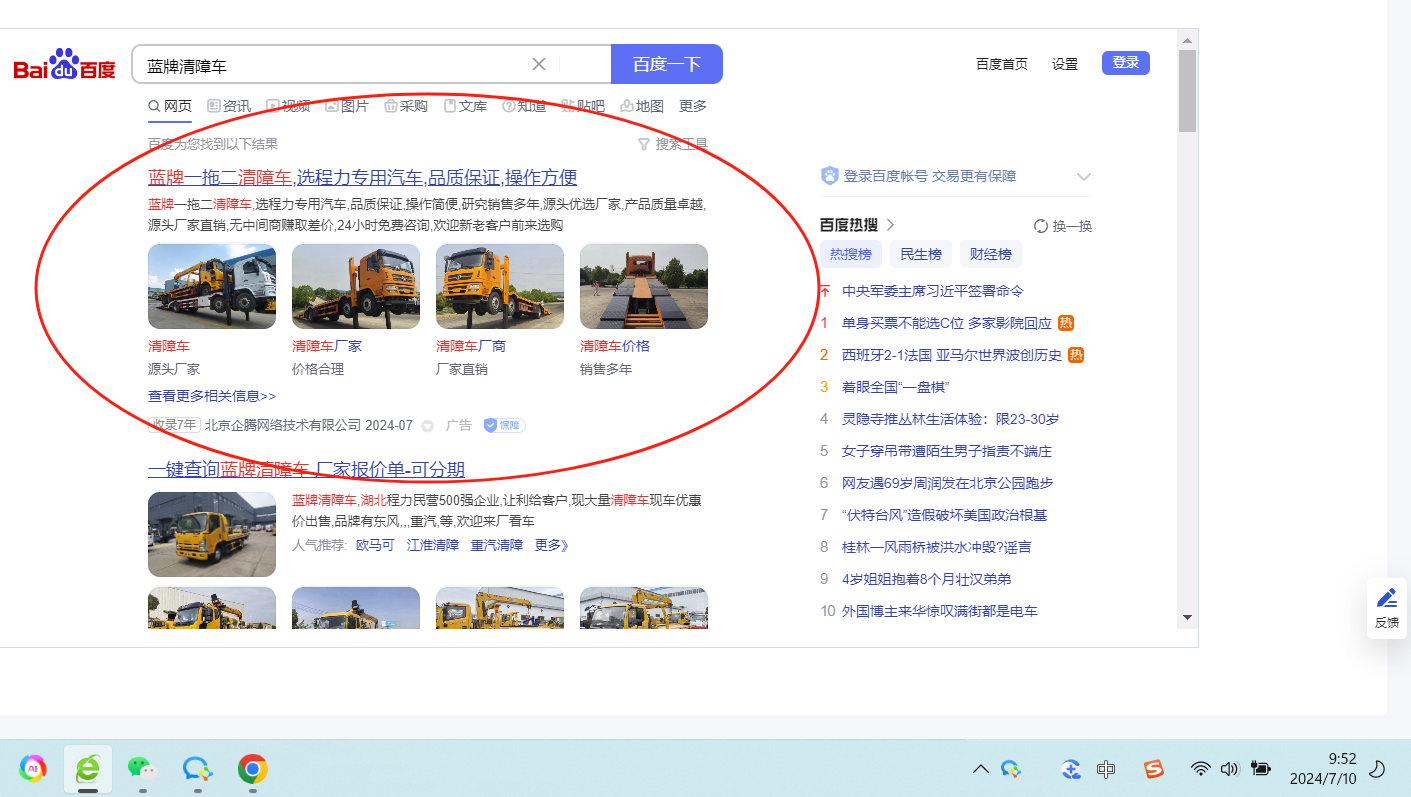
Task: Clear the search box with the X icon
Action: pos(538,64)
